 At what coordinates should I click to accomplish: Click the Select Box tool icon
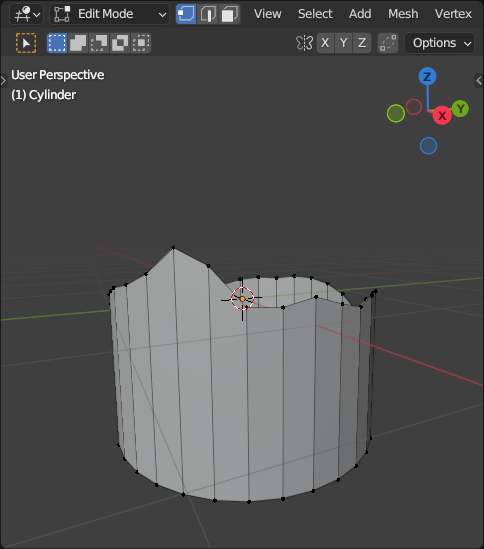[26, 43]
